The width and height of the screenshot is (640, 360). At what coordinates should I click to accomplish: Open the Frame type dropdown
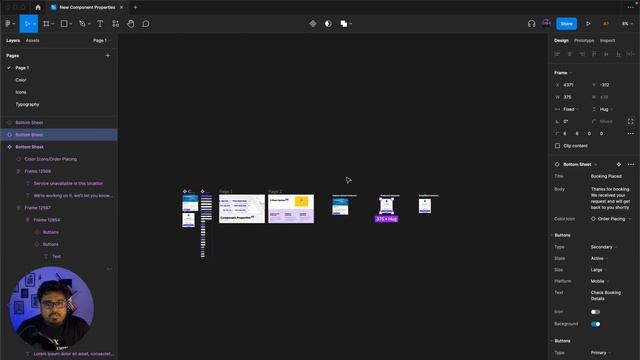tap(563, 73)
